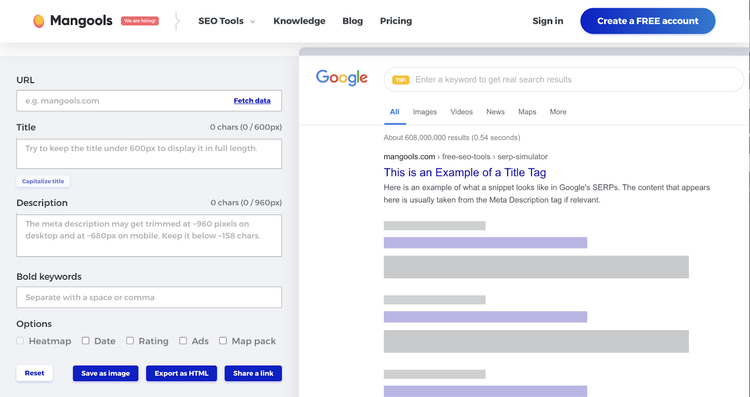Image resolution: width=750 pixels, height=397 pixels.
Task: Click the yellow TIP badge
Action: (x=401, y=80)
